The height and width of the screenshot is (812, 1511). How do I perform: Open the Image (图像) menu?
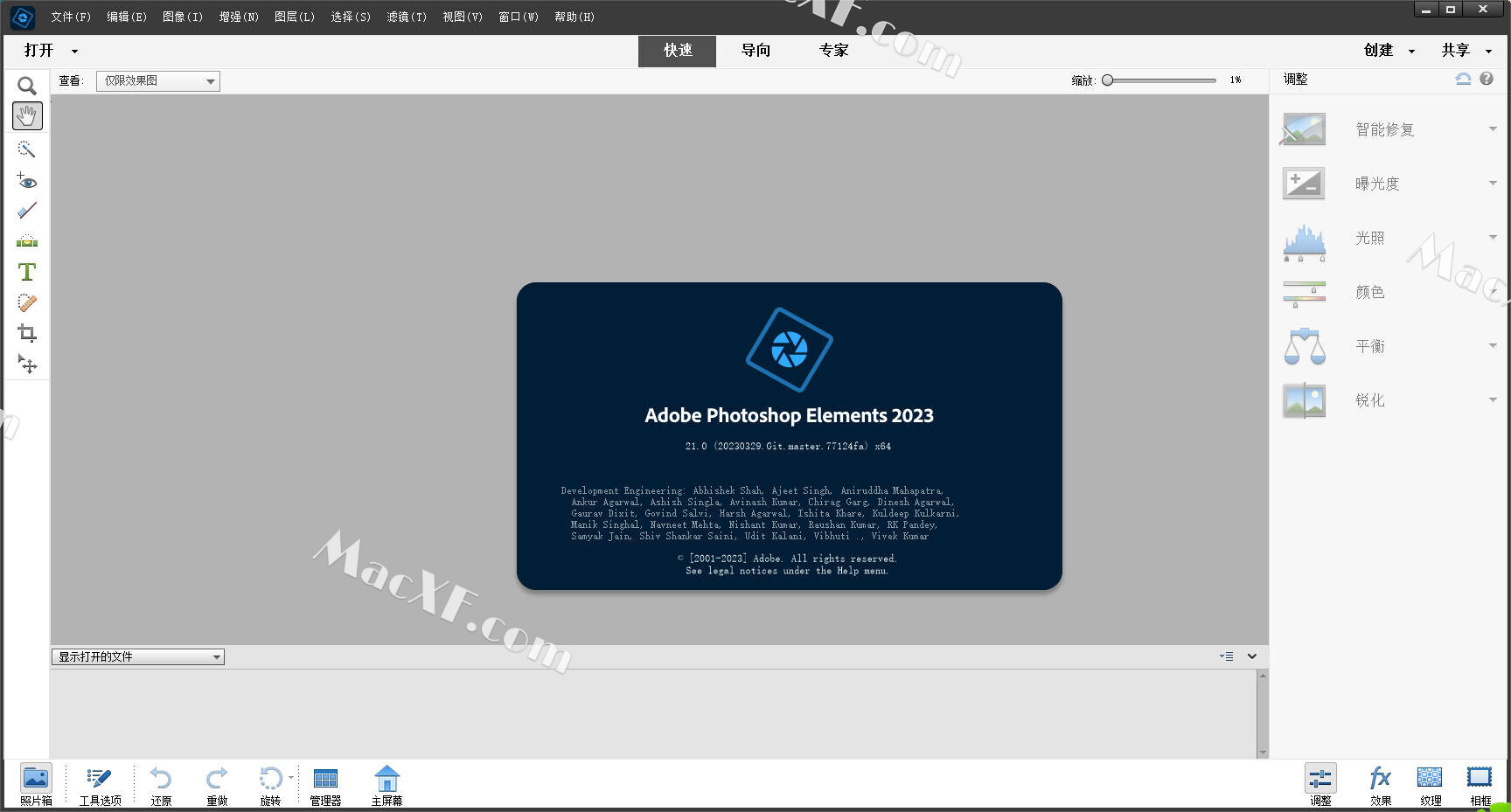(183, 17)
